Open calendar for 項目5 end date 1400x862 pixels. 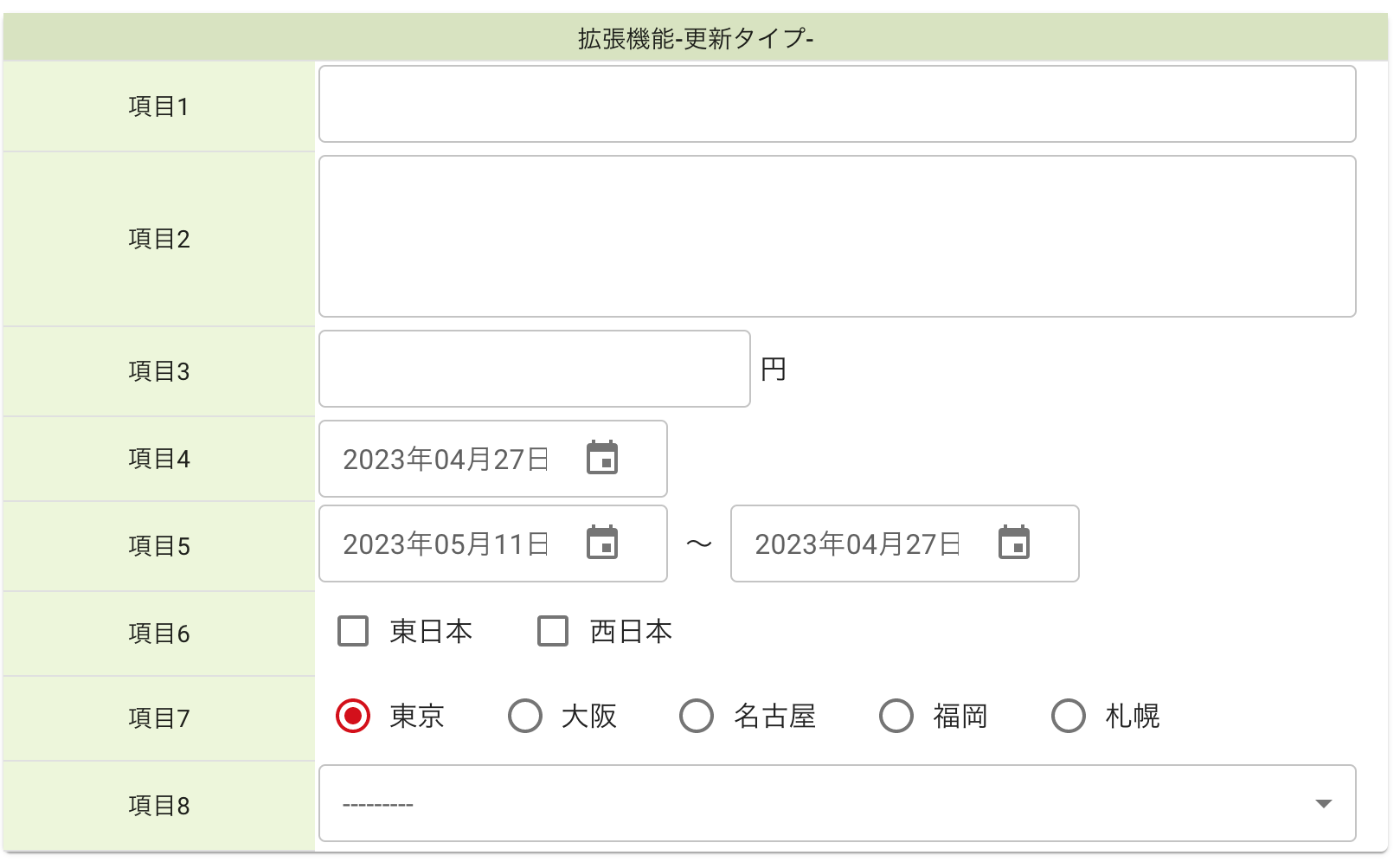click(1014, 543)
